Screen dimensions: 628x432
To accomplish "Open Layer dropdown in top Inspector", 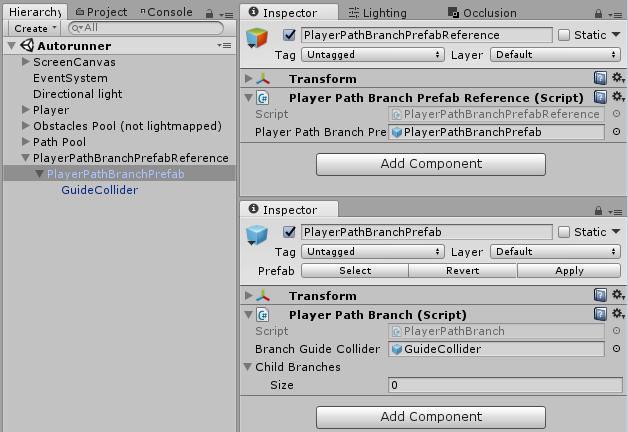I will [556, 54].
